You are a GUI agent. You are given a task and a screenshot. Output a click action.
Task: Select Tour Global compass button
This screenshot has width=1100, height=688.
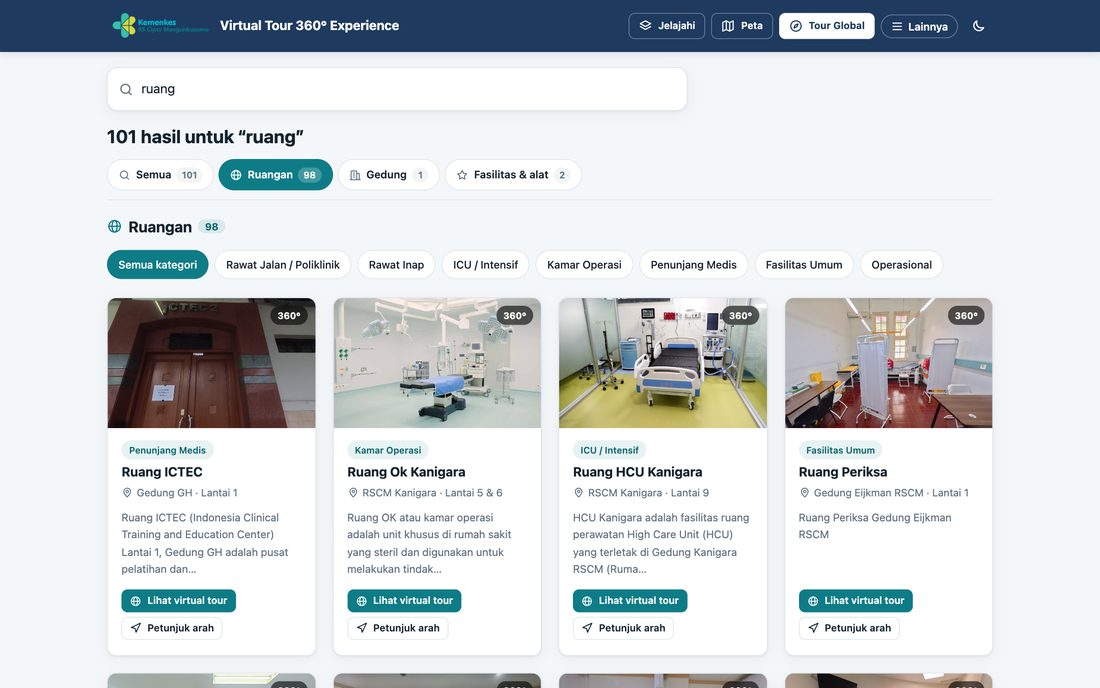tap(826, 26)
